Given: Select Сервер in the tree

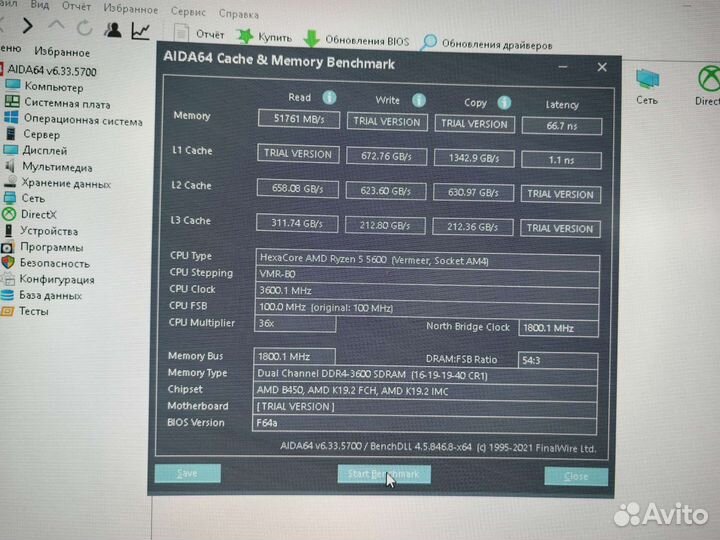Looking at the screenshot, I should point(32,135).
